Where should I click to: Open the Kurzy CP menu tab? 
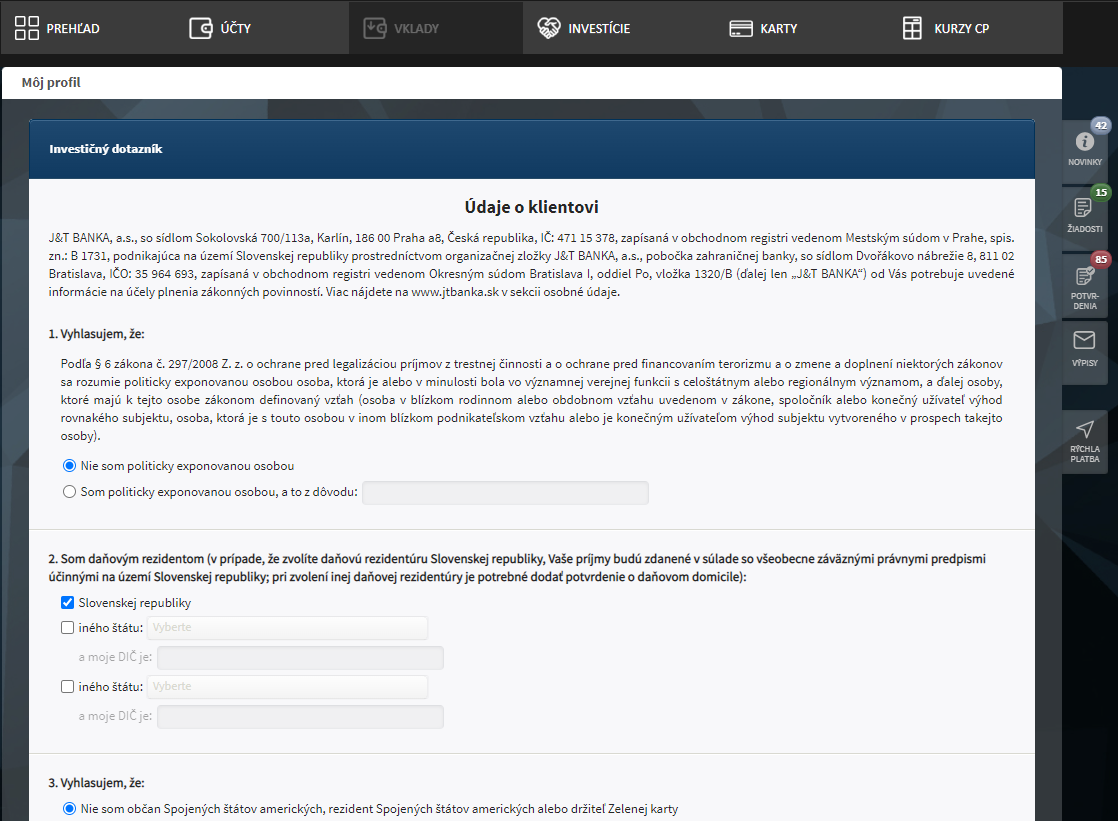click(946, 28)
